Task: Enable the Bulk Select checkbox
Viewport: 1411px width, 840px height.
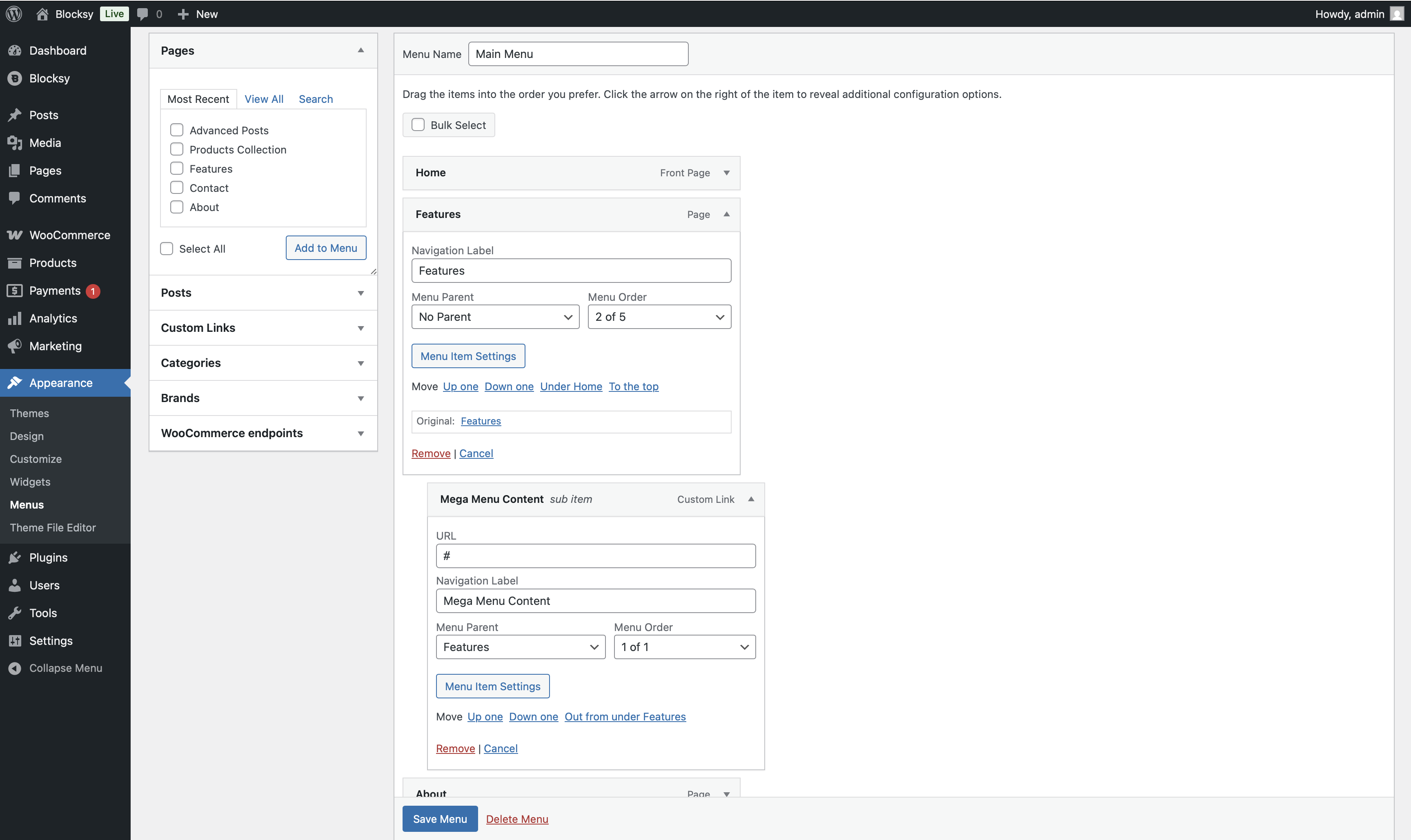Action: pos(418,124)
